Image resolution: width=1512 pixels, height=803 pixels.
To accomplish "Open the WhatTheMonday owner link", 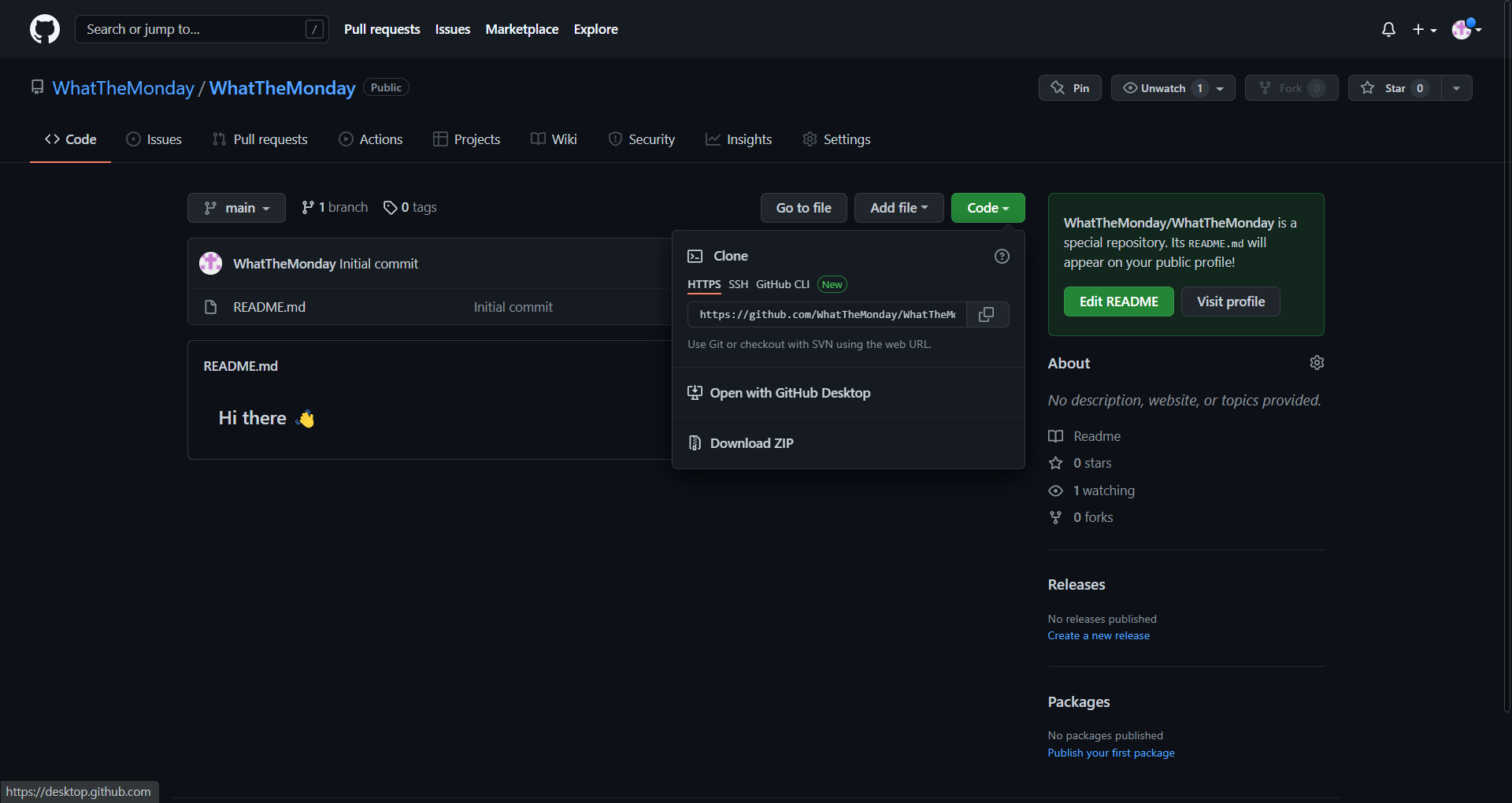I will pos(123,87).
